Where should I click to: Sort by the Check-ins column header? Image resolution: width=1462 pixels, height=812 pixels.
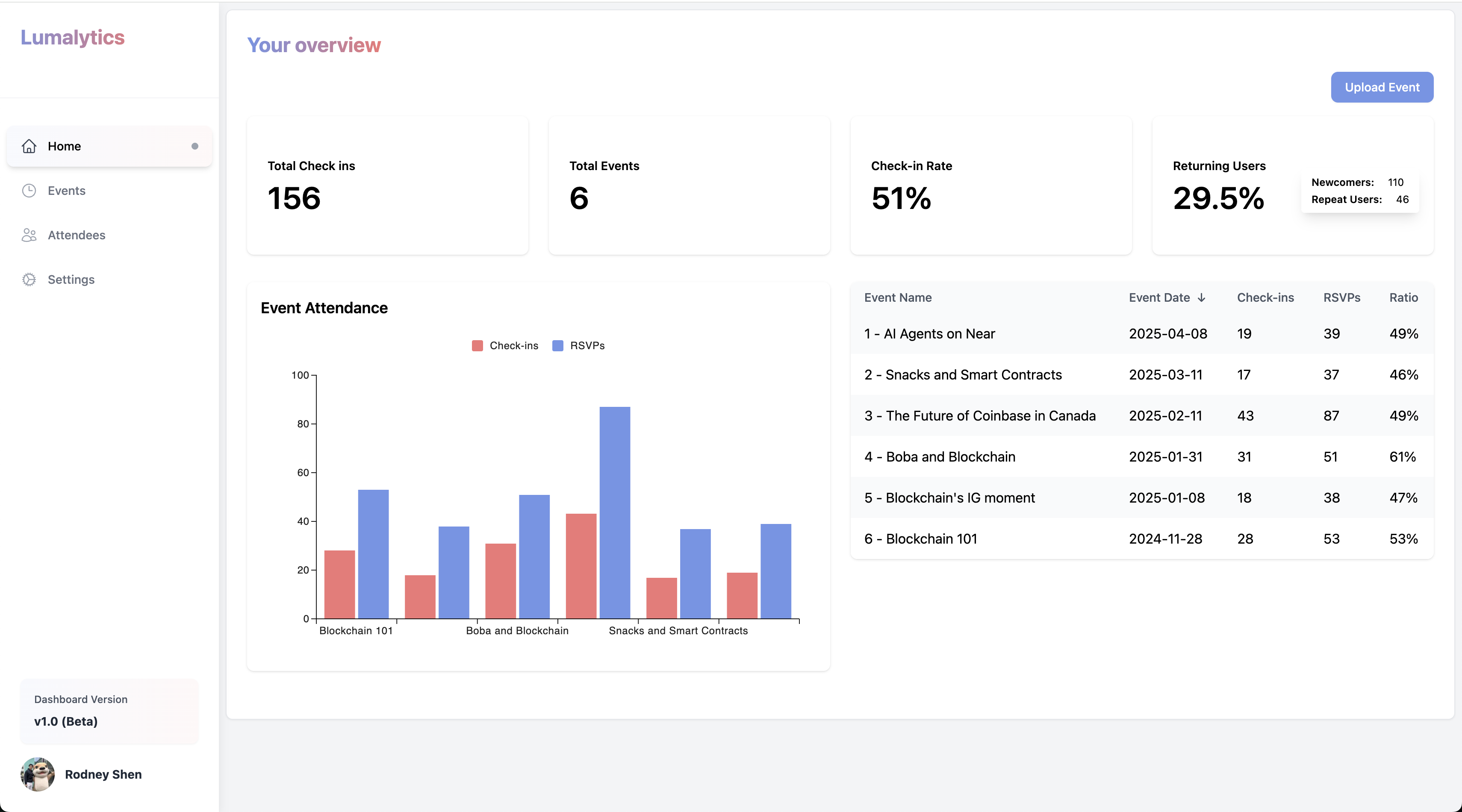pyautogui.click(x=1265, y=298)
